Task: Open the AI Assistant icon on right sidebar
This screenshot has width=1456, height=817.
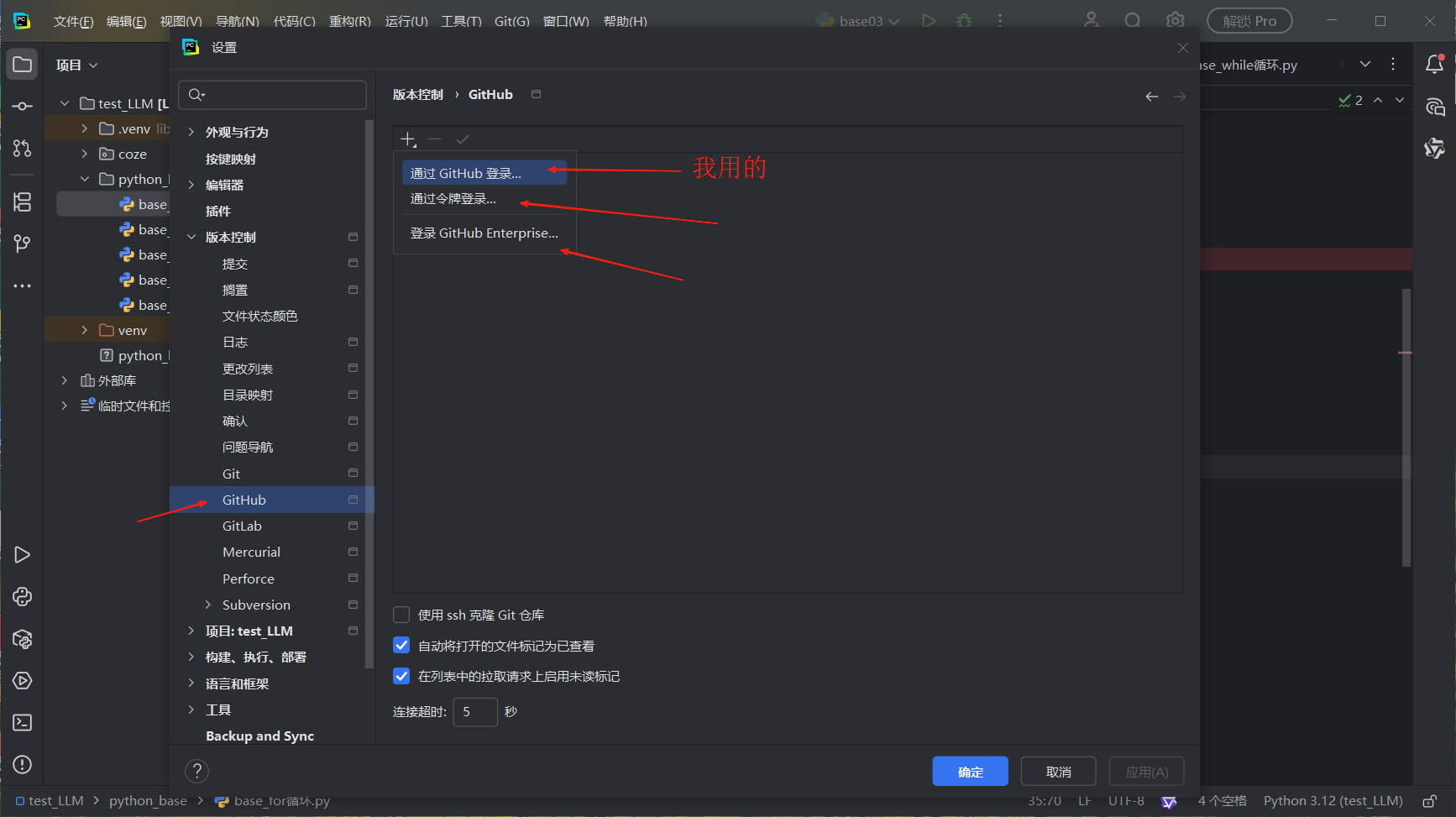Action: click(1435, 107)
